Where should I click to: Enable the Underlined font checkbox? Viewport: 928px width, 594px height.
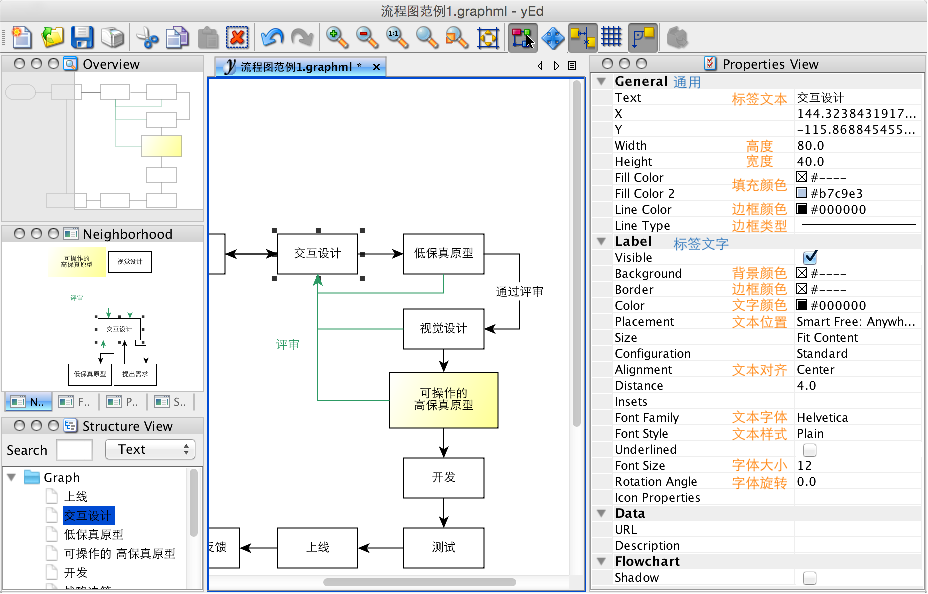tap(810, 449)
